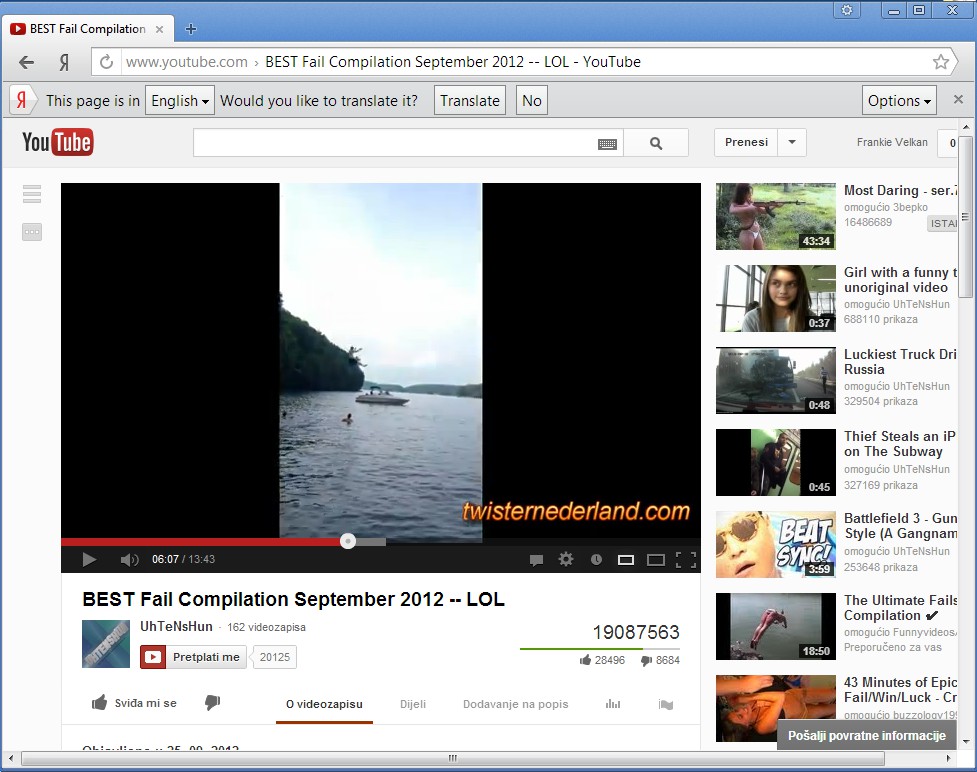Open The Ultimate Fails Compilation title
The width and height of the screenshot is (977, 772).
coord(900,608)
